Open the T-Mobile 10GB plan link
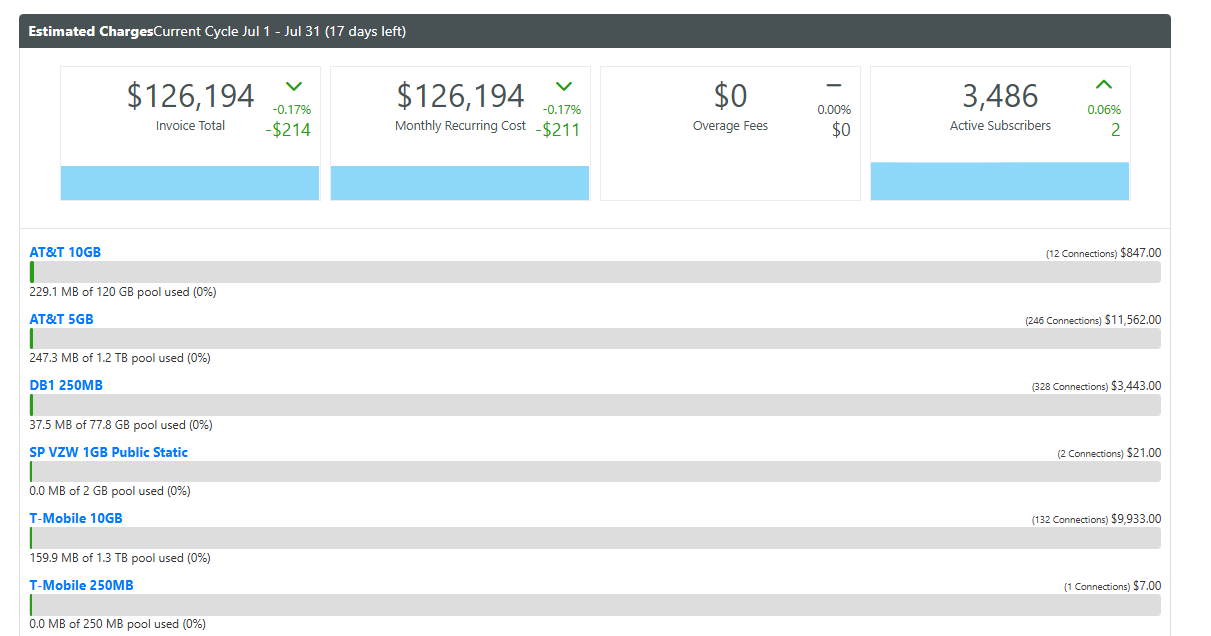Viewport: 1211px width, 636px height. 76,518
